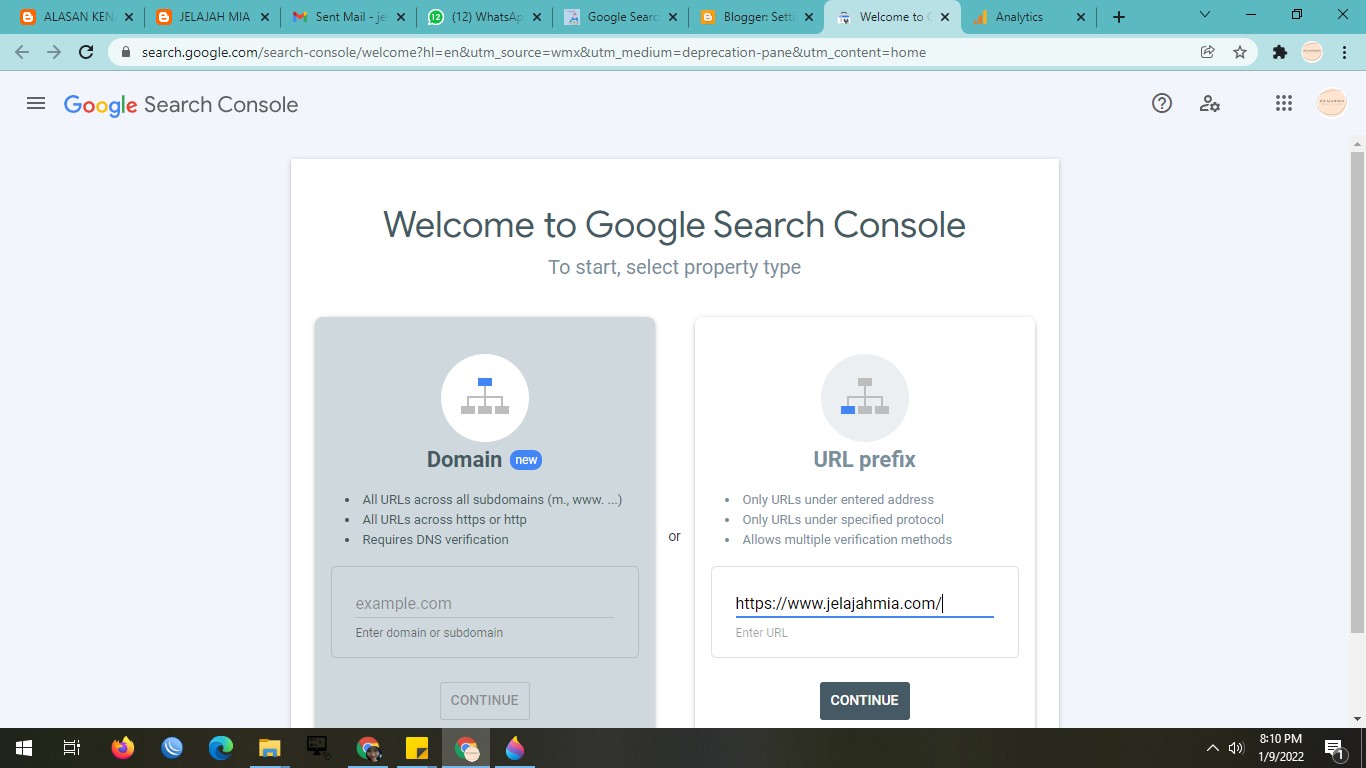View site information via lock icon
The height and width of the screenshot is (768, 1366).
coord(126,52)
